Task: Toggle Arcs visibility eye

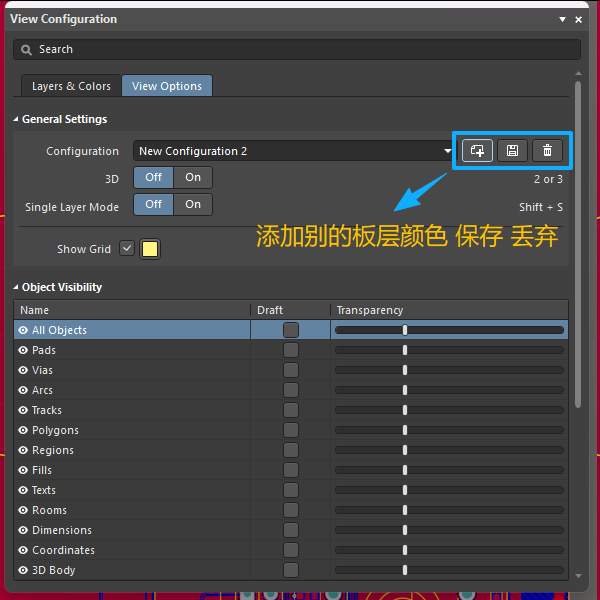Action: pos(23,390)
